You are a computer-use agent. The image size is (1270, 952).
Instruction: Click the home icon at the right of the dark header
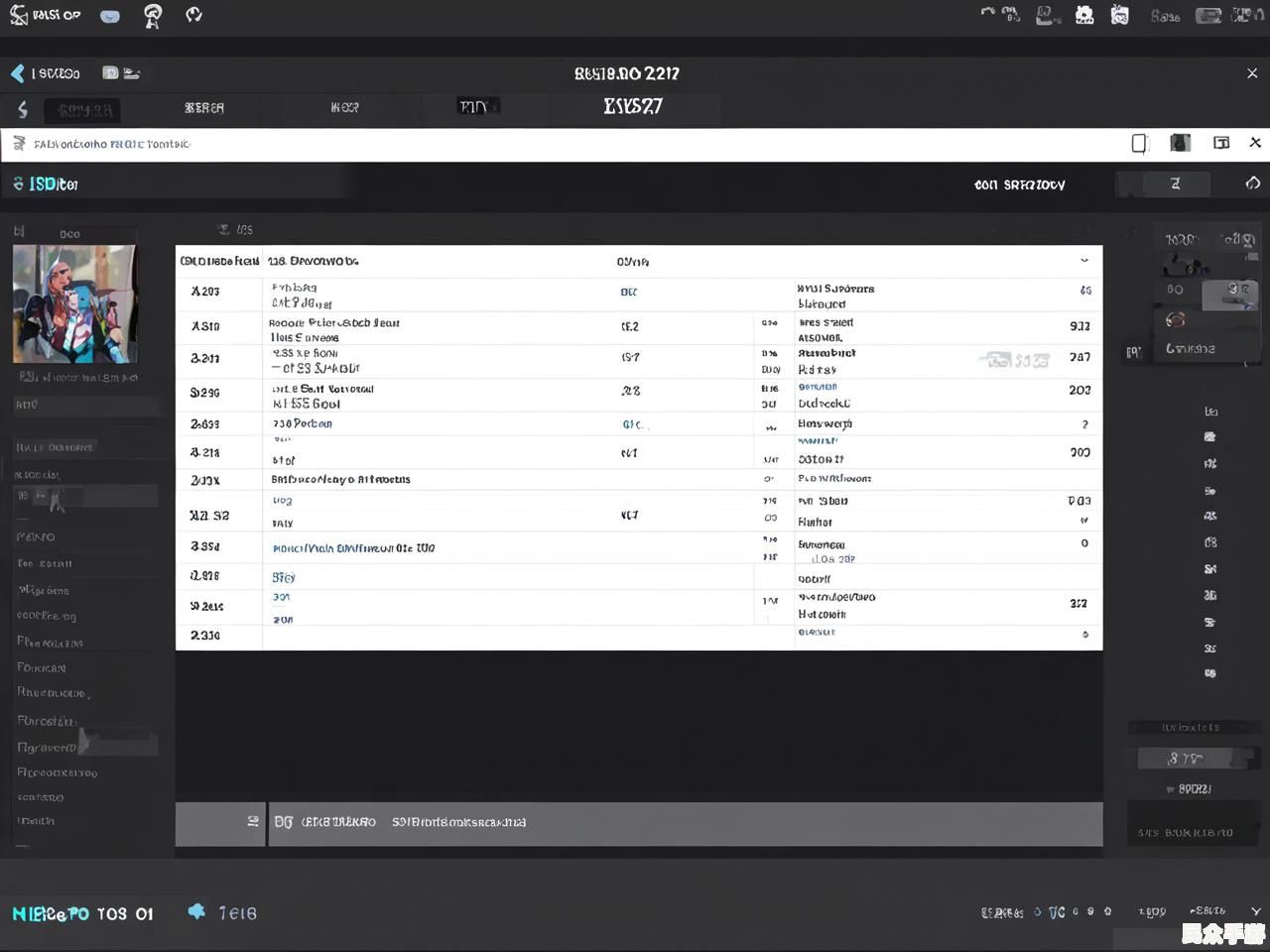point(1253,183)
